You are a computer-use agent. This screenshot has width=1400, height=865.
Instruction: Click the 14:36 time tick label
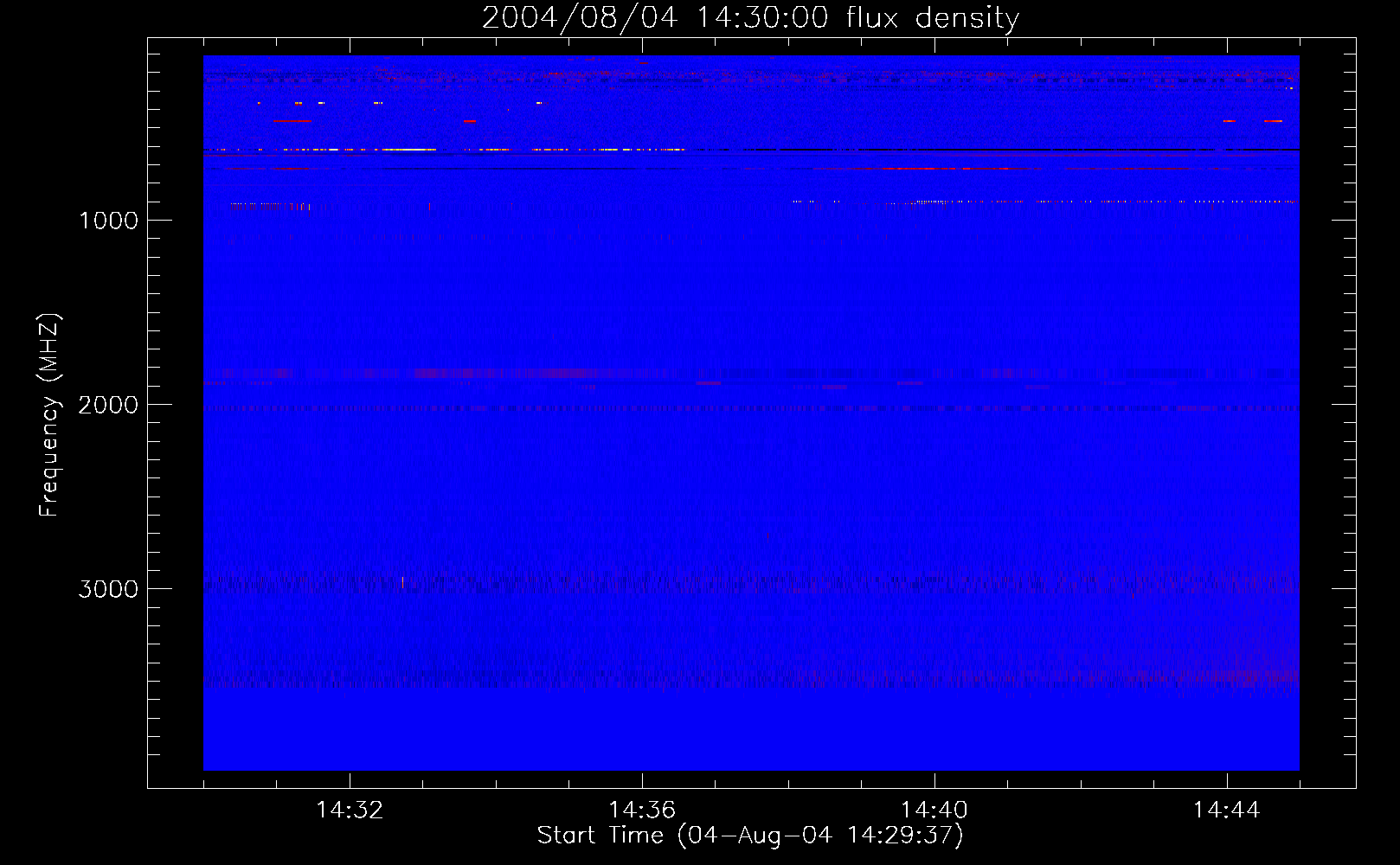pyautogui.click(x=641, y=811)
